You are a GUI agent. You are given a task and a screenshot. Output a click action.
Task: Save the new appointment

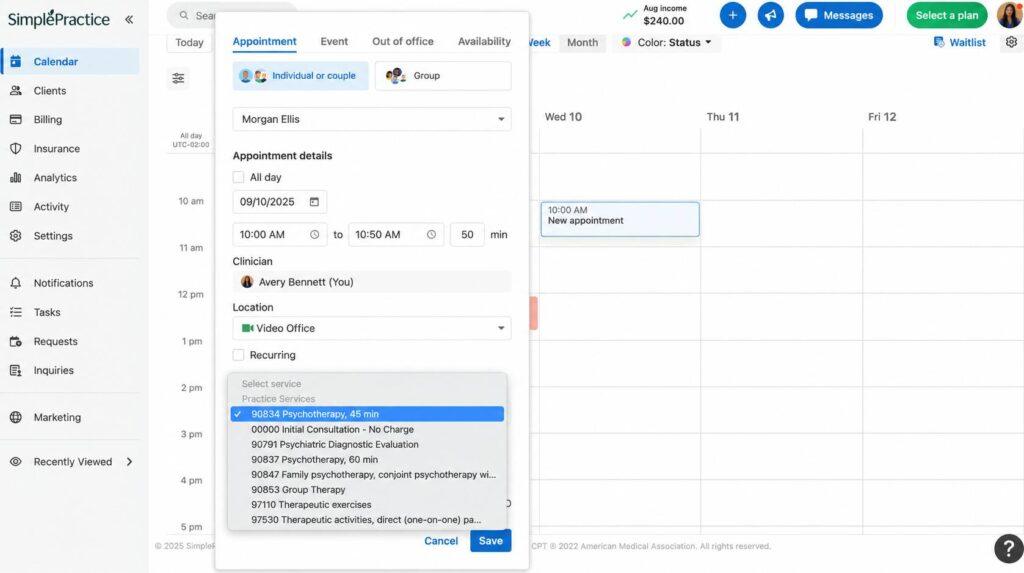tap(490, 541)
